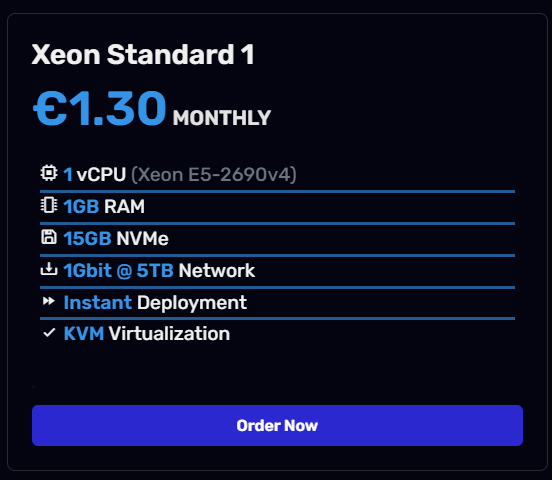Screen dimensions: 552x480
Task: Click the CPU chip icon
Action: tap(49, 173)
